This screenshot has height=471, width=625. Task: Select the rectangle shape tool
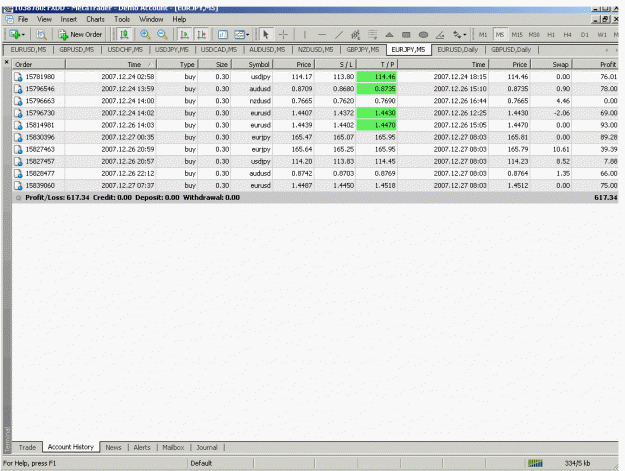[406, 35]
